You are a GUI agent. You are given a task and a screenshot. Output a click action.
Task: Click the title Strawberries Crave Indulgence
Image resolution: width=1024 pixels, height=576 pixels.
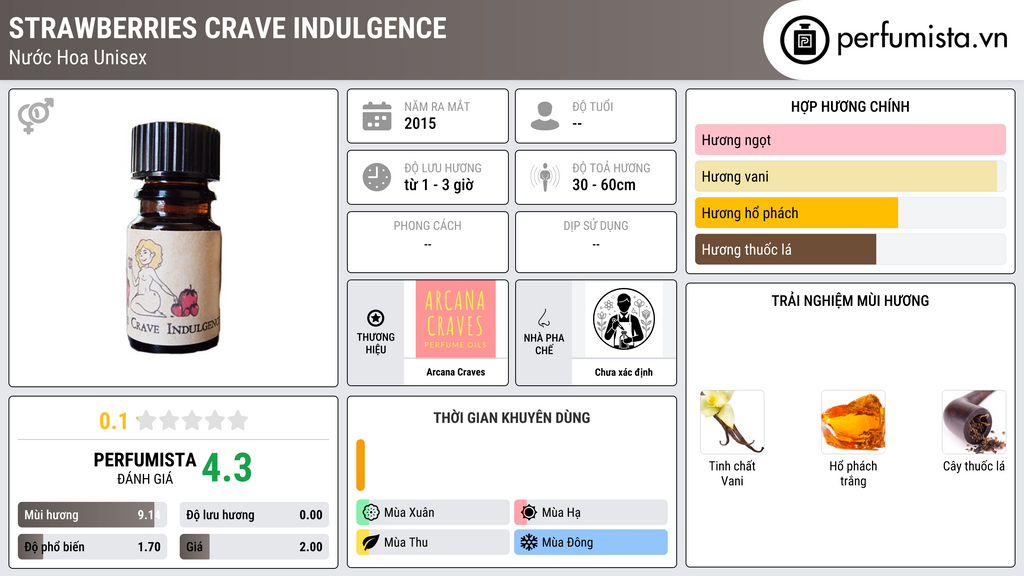click(x=227, y=28)
